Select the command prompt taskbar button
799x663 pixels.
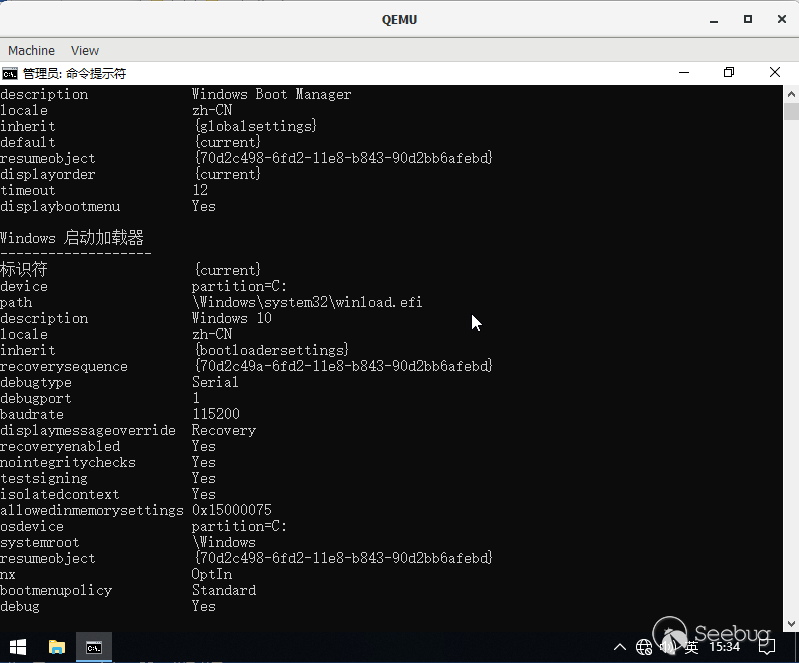point(94,647)
